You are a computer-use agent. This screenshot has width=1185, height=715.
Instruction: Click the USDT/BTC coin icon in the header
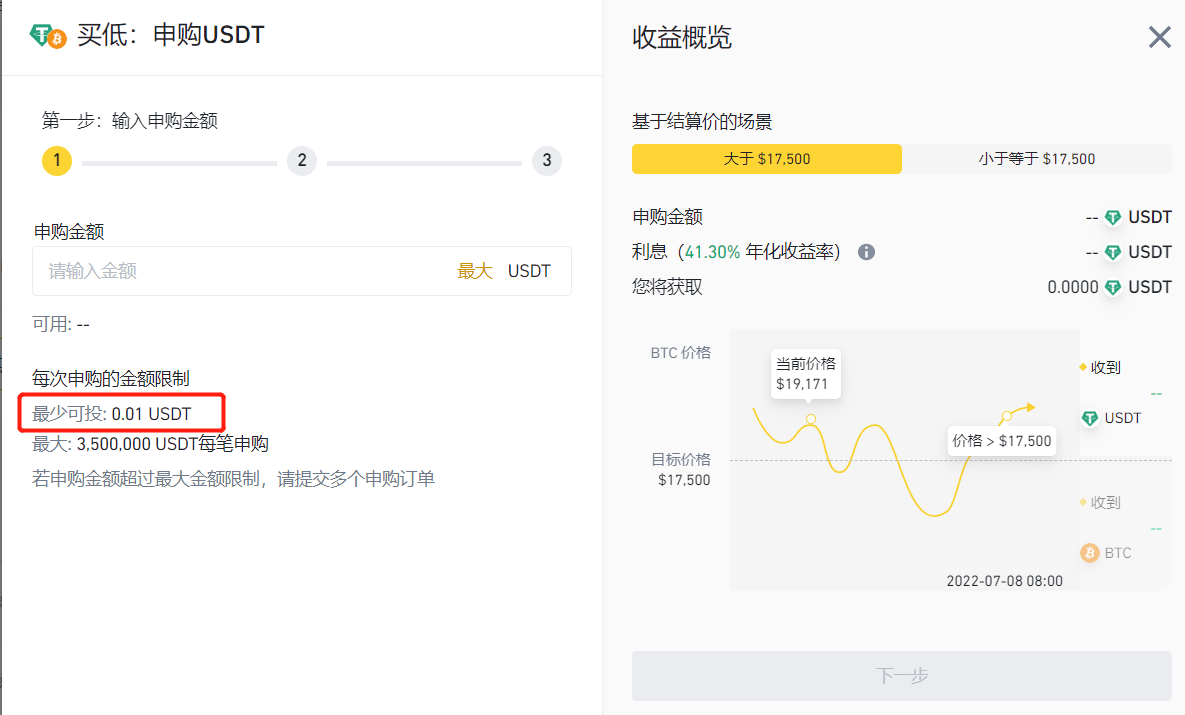pyautogui.click(x=48, y=37)
